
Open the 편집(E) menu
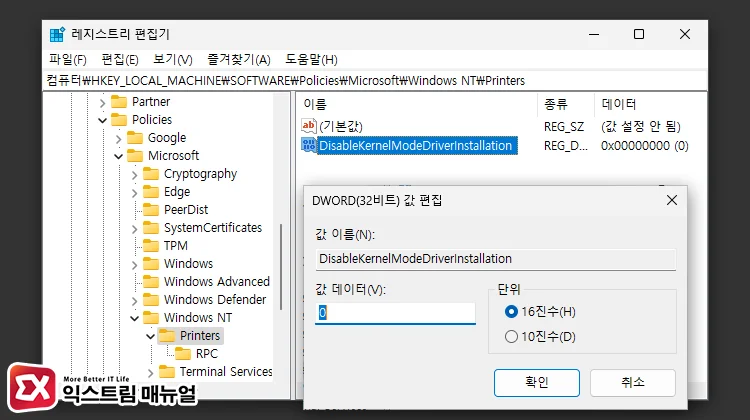coord(120,60)
